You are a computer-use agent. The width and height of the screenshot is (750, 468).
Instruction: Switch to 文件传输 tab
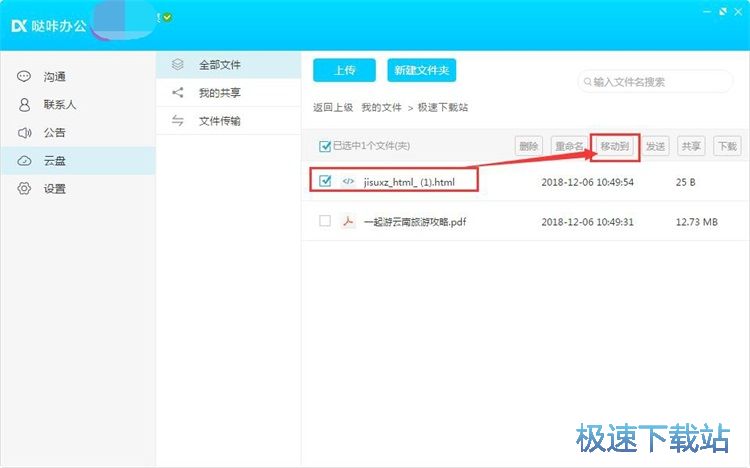click(x=229, y=121)
